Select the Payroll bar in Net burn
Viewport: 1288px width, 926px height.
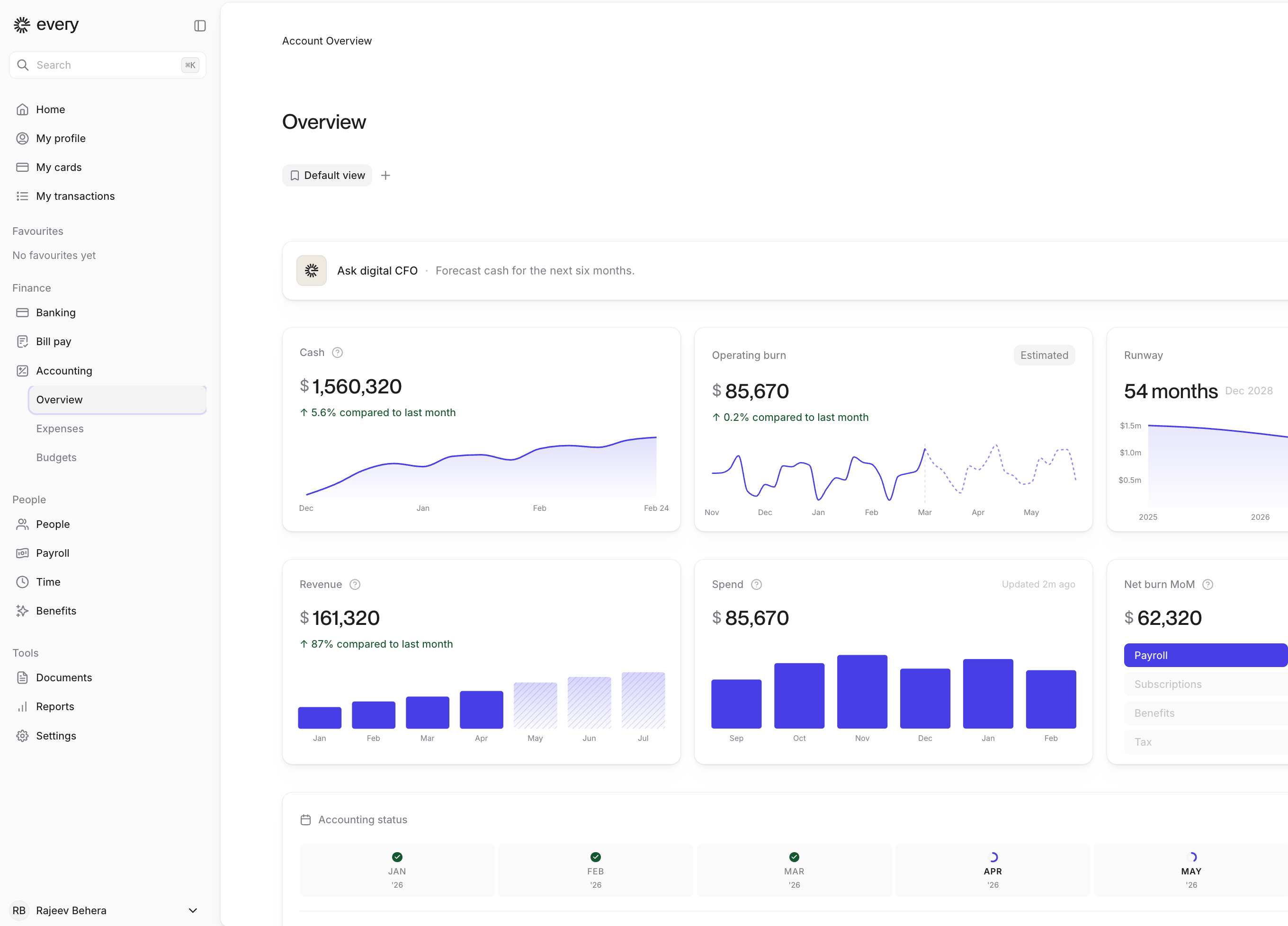1206,655
